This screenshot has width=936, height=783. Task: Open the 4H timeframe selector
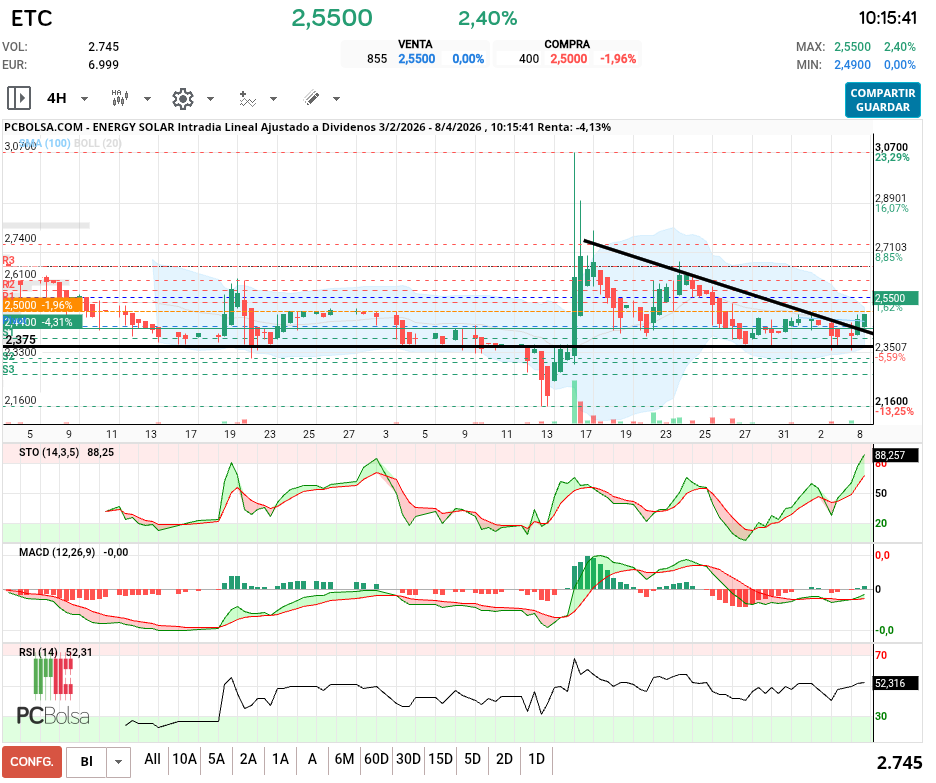(57, 98)
